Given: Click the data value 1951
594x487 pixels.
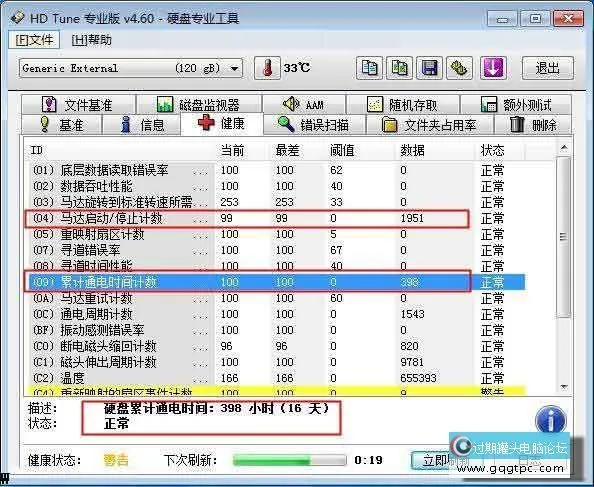Looking at the screenshot, I should tap(412, 219).
